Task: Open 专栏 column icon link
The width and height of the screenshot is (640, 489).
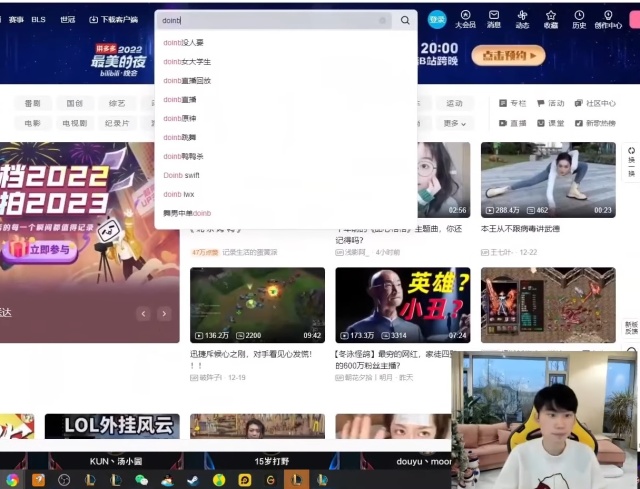Action: 513,103
